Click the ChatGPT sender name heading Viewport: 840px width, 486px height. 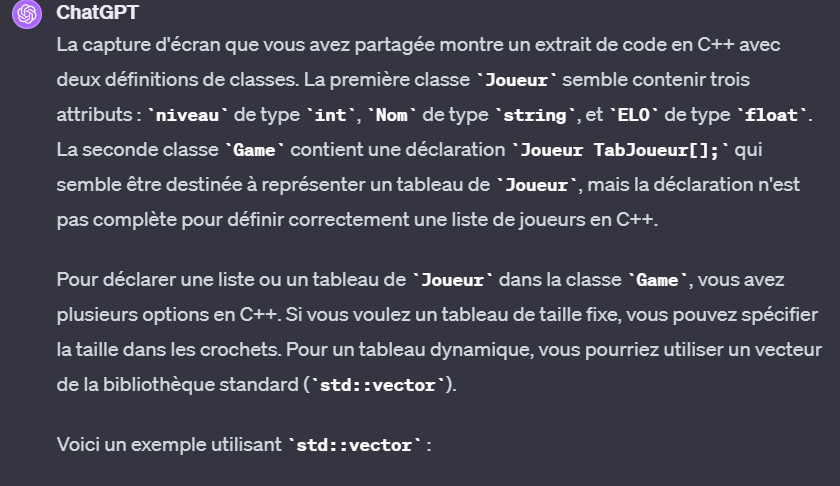click(x=98, y=12)
